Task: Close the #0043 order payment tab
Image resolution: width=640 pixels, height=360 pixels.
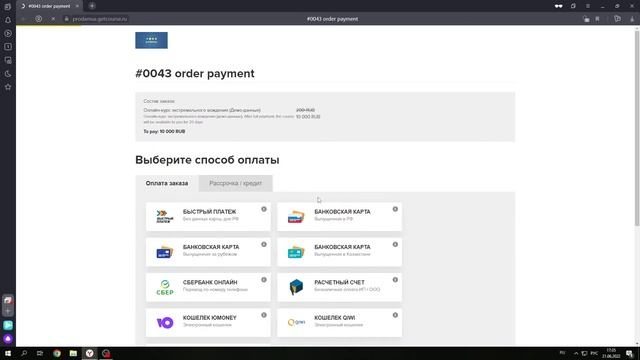Action: pos(77,6)
